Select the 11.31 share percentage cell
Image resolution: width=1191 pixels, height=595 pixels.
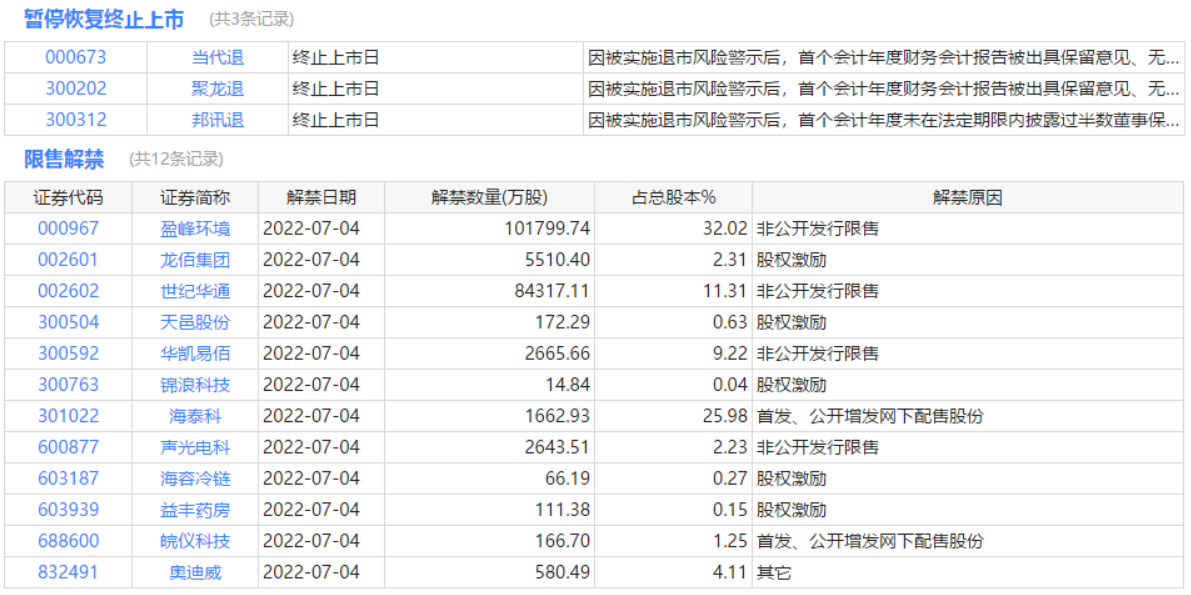tap(674, 291)
